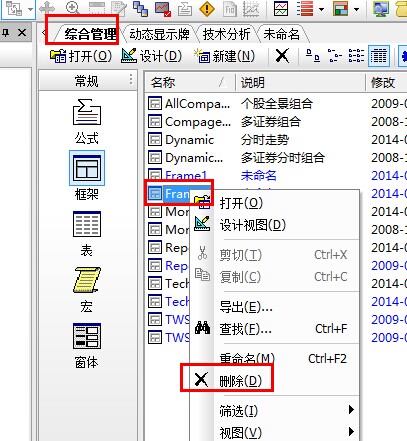
Task: Click the 打开(O) toolbar button
Action: (x=81, y=56)
